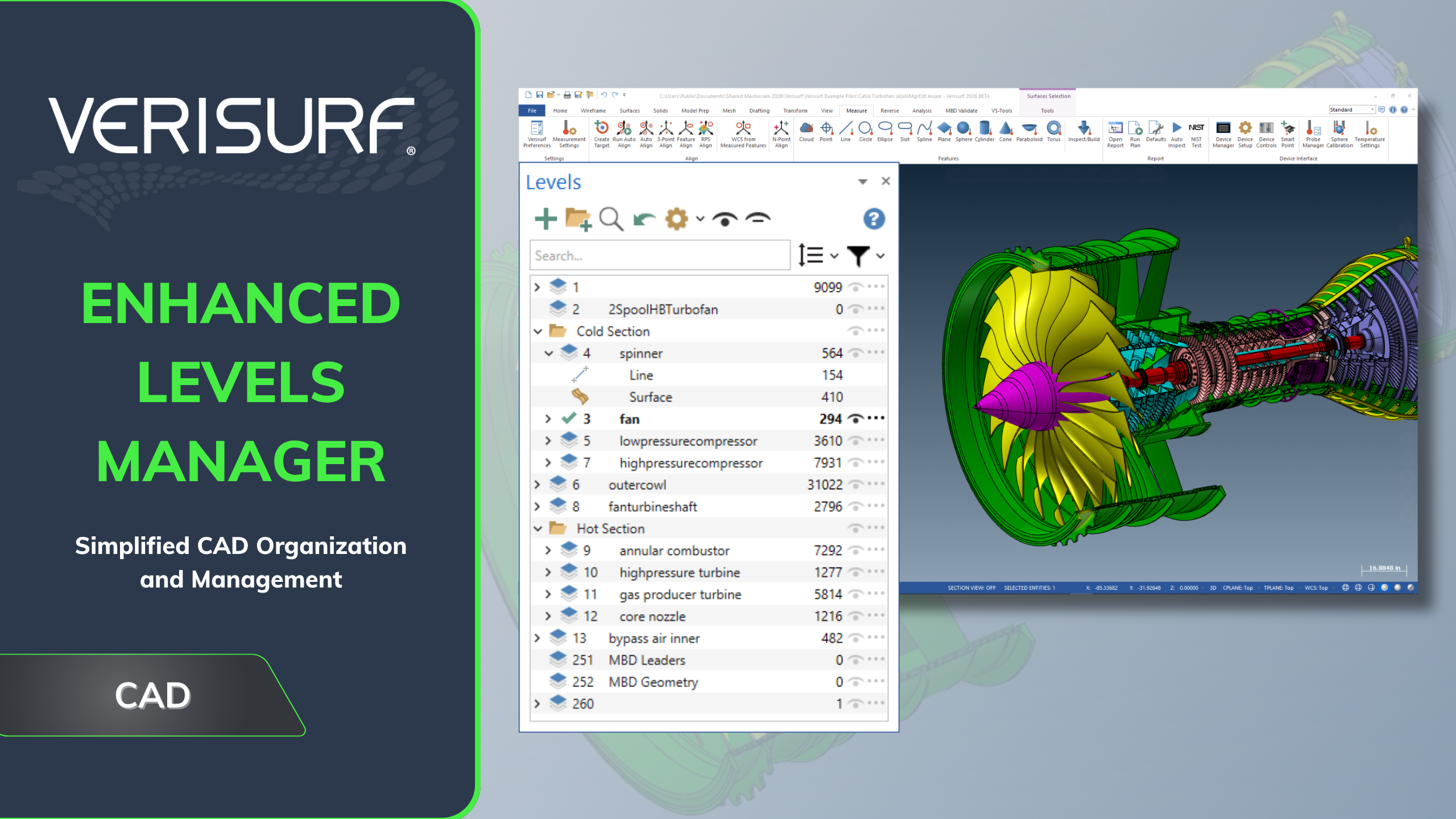Click the Create Target tool
This screenshot has width=1456, height=819.
point(602,134)
